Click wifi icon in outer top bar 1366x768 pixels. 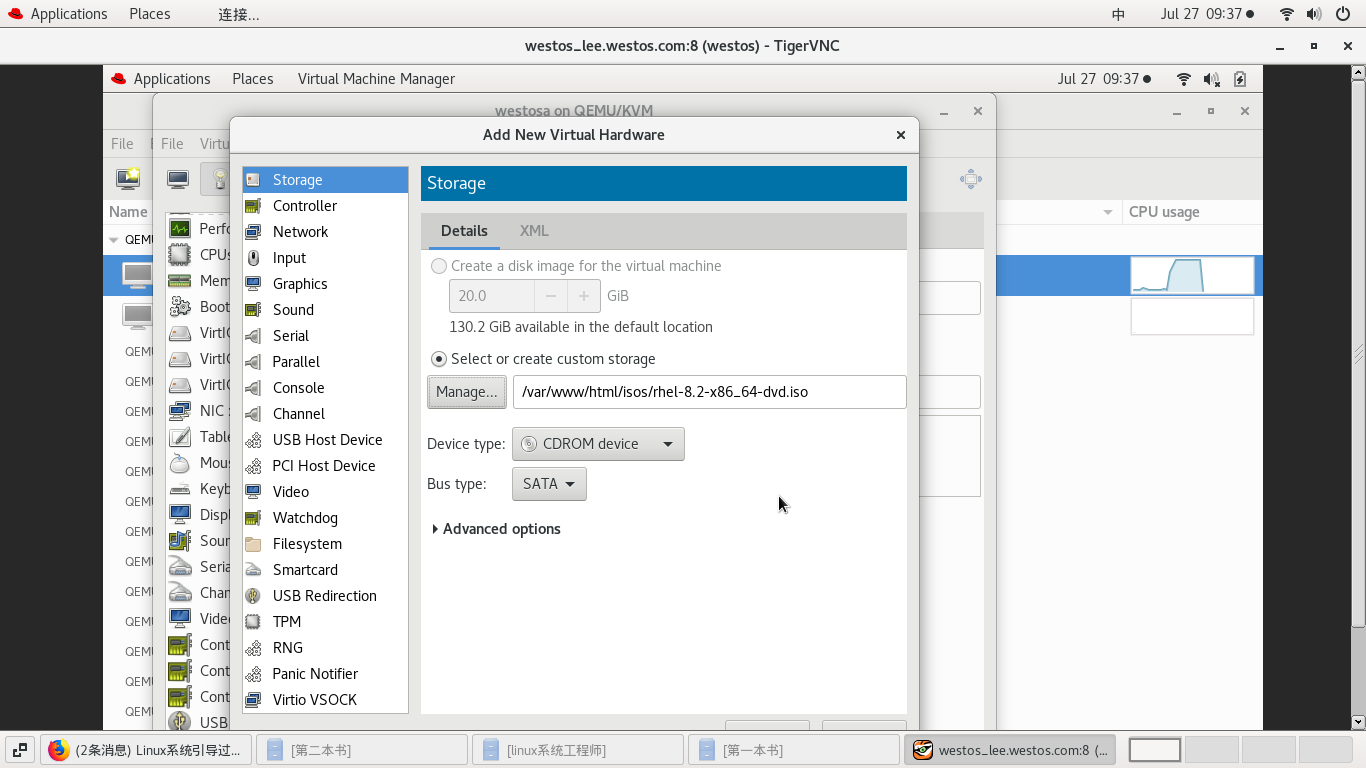[1287, 14]
